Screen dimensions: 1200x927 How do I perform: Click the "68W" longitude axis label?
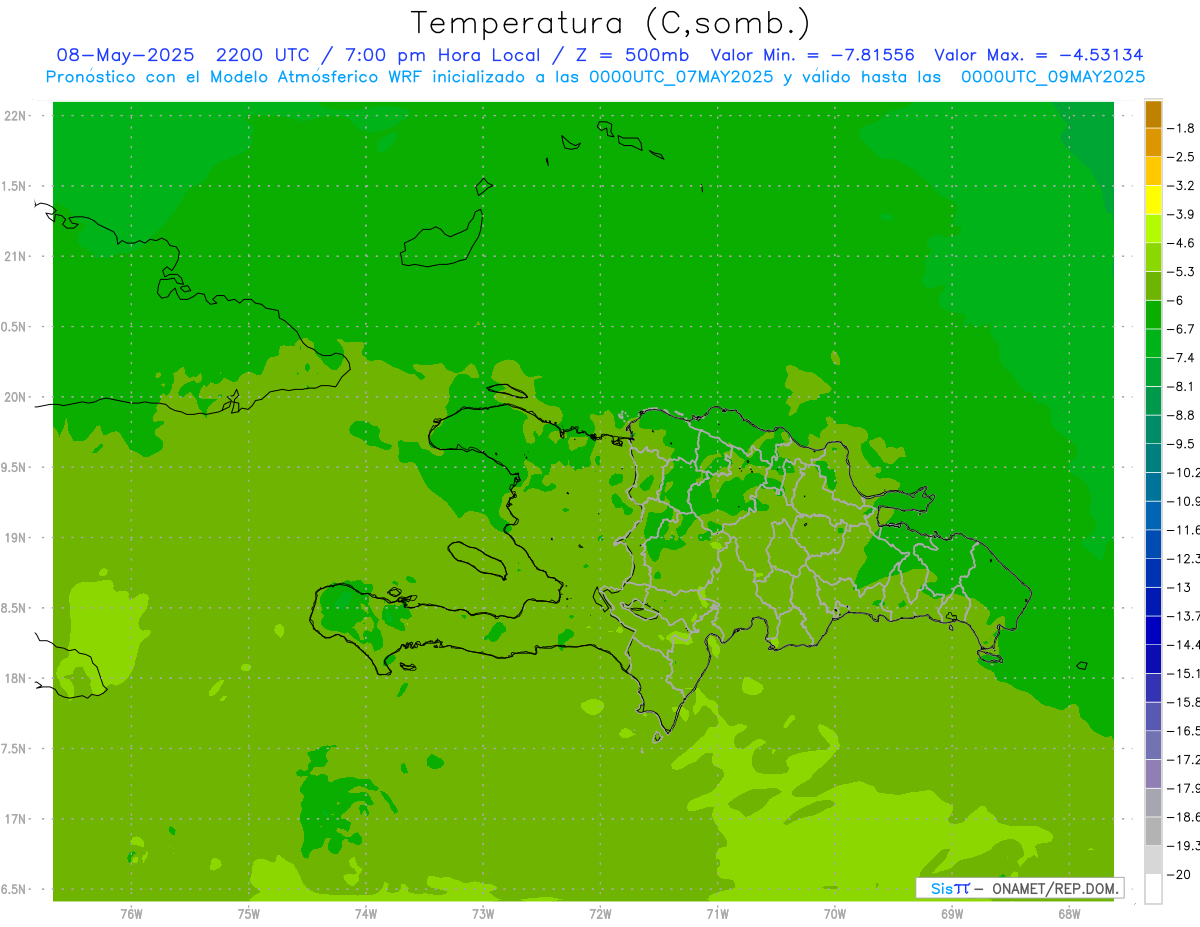click(1069, 913)
